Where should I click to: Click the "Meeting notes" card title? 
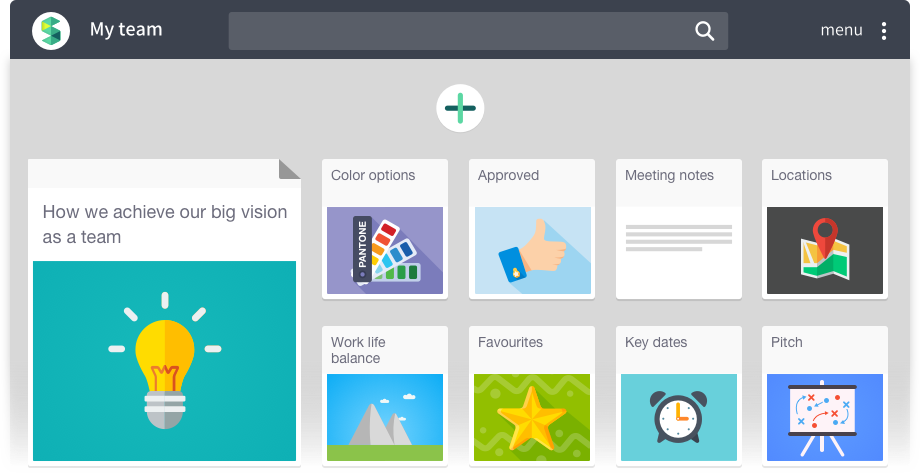click(669, 175)
